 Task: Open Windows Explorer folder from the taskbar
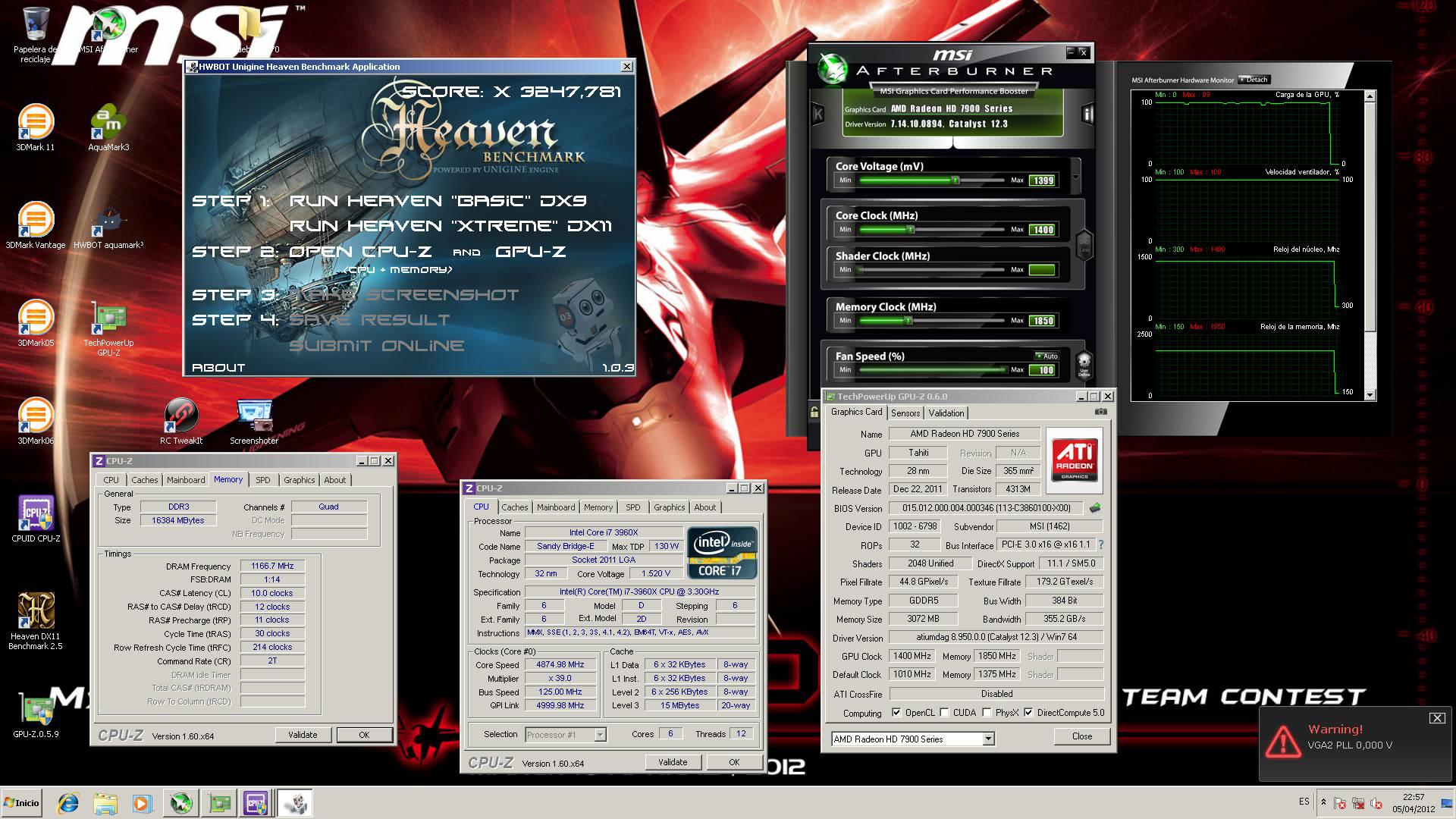[105, 803]
